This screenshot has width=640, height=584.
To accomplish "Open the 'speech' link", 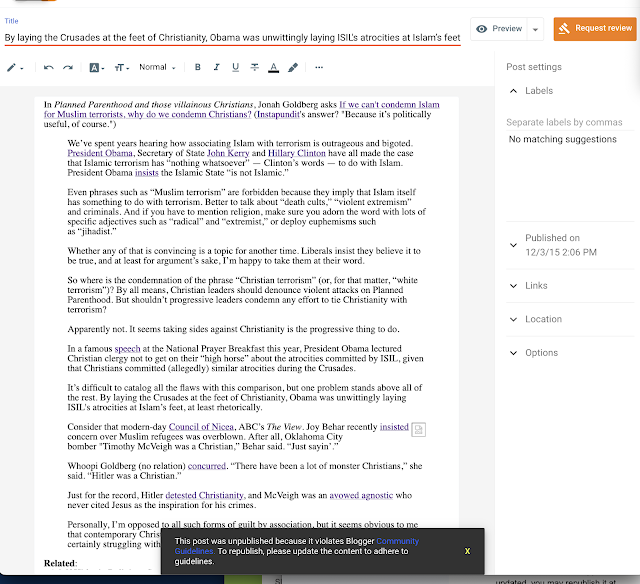I will pyautogui.click(x=127, y=349).
